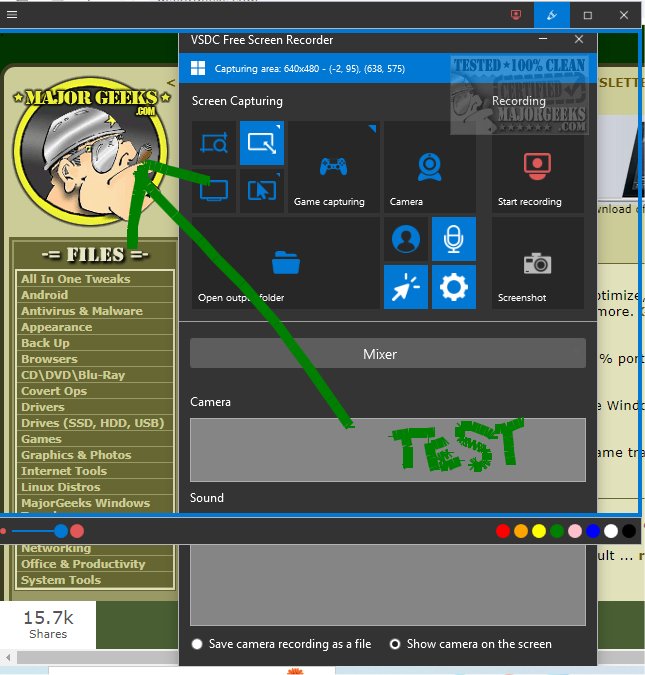The width and height of the screenshot is (645, 675).
Task: Open Graphics & Photos category
Action: point(76,455)
